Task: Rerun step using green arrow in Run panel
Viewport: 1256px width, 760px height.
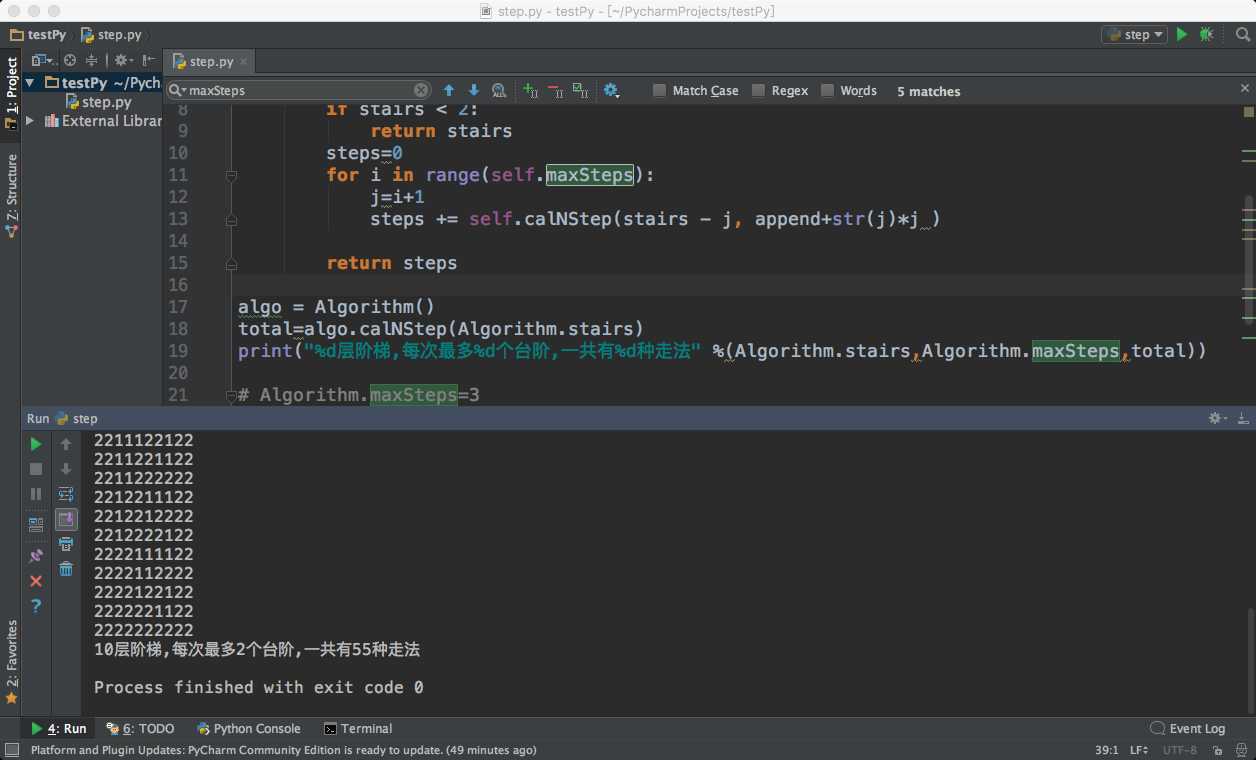Action: (x=36, y=444)
